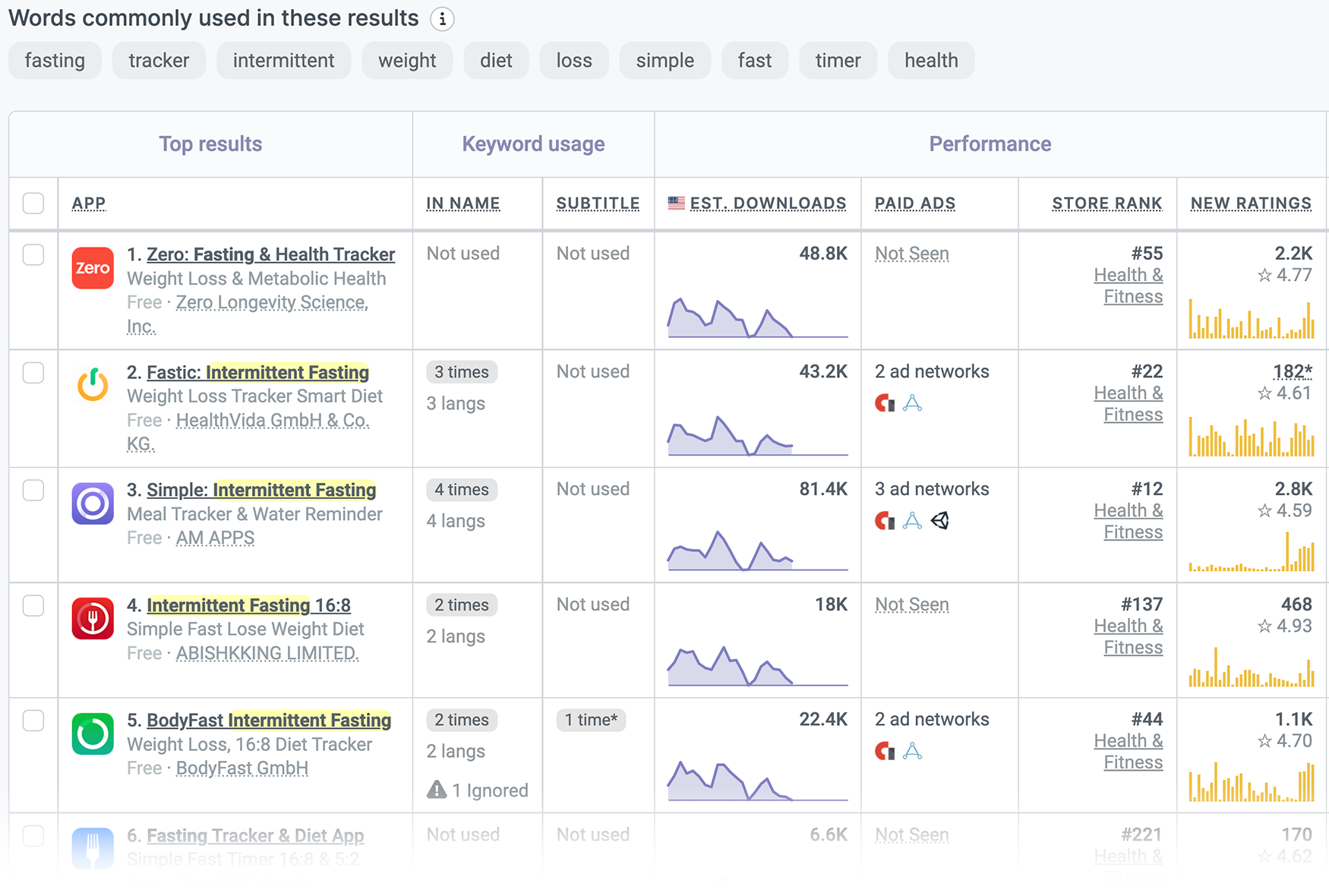
Task: Check the box for Fastic row
Action: 33,373
